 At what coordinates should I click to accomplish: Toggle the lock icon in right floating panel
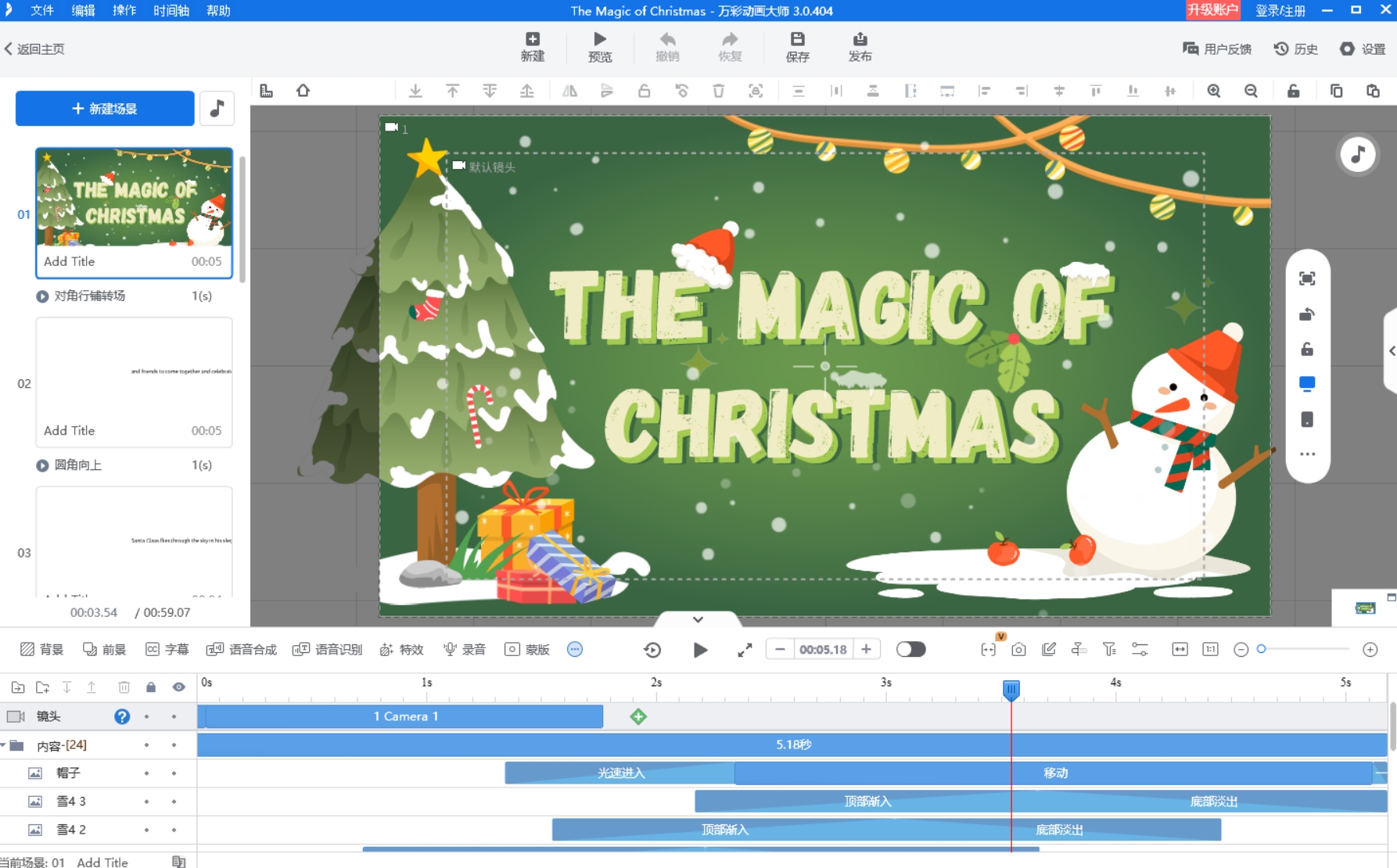(1307, 349)
